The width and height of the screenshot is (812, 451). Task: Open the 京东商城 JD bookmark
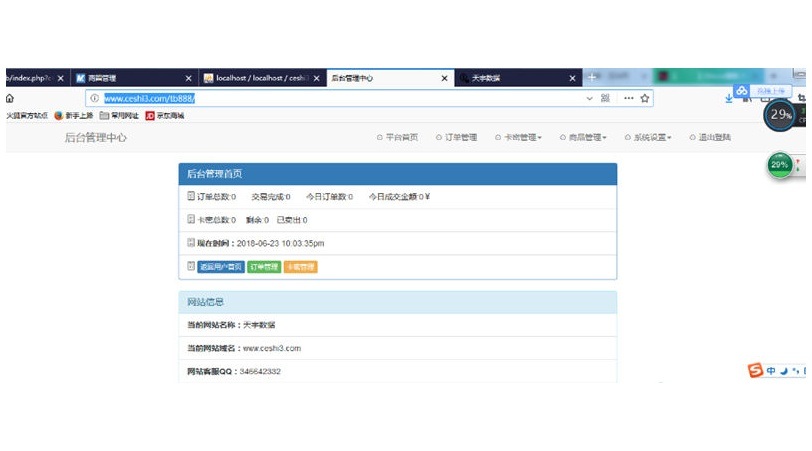pos(165,115)
